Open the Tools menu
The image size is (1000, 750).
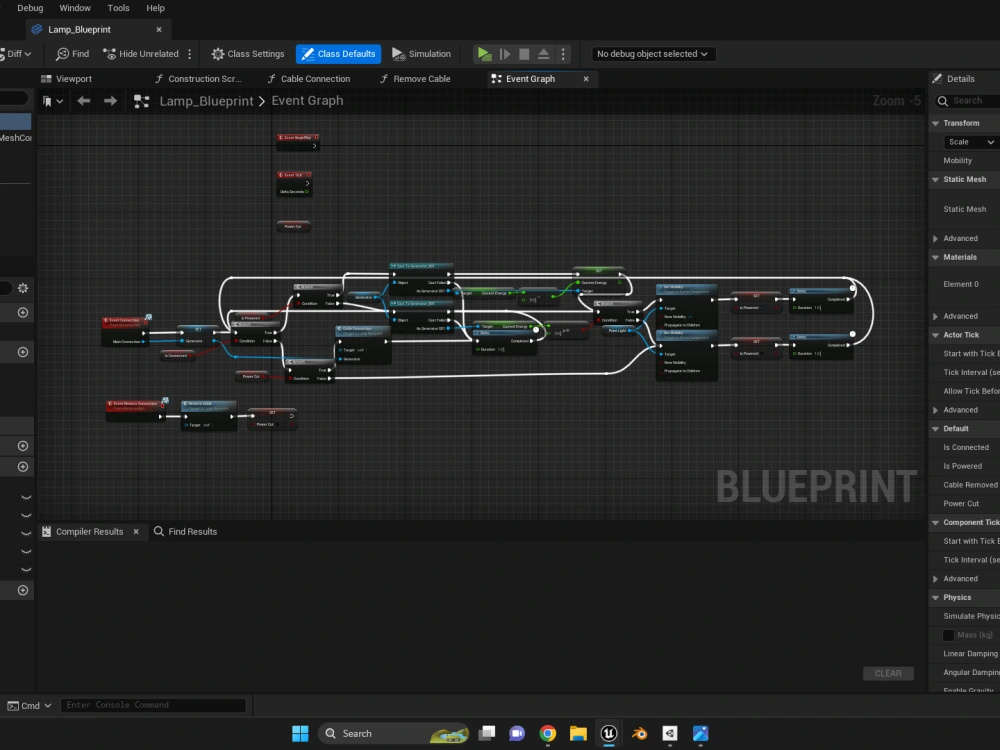(117, 8)
